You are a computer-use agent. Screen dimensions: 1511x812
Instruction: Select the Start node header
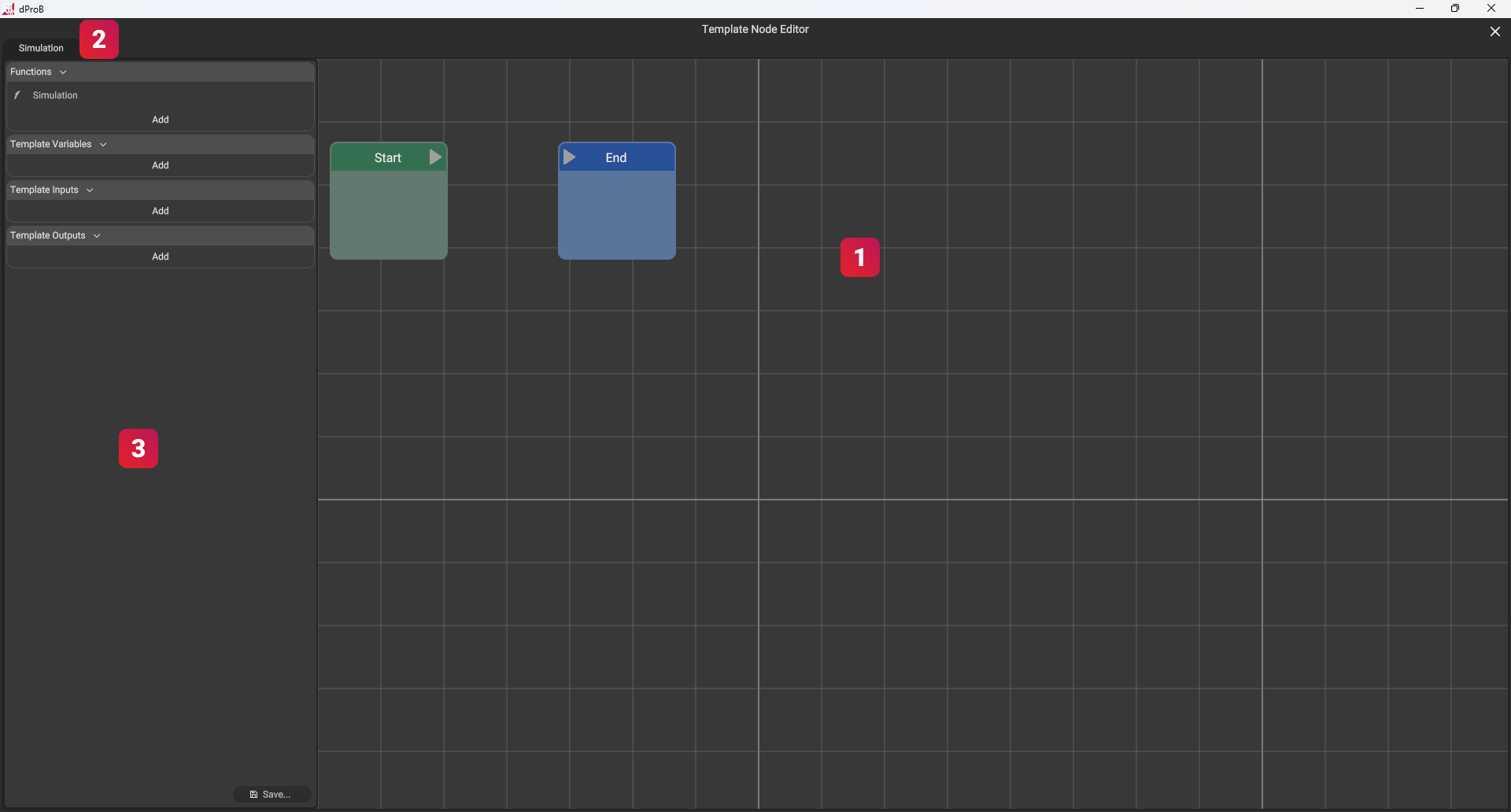pyautogui.click(x=388, y=157)
